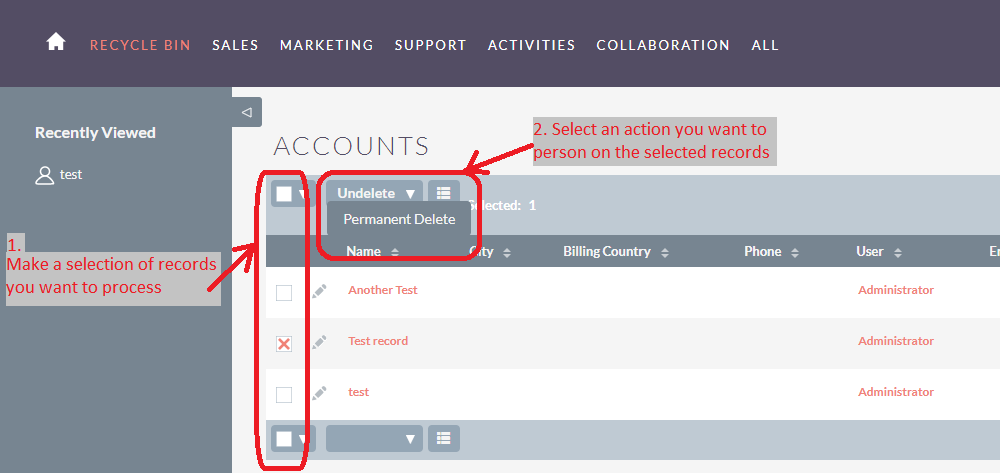This screenshot has height=473, width=1000.
Task: Click the pencil icon for the test row
Action: (x=320, y=393)
